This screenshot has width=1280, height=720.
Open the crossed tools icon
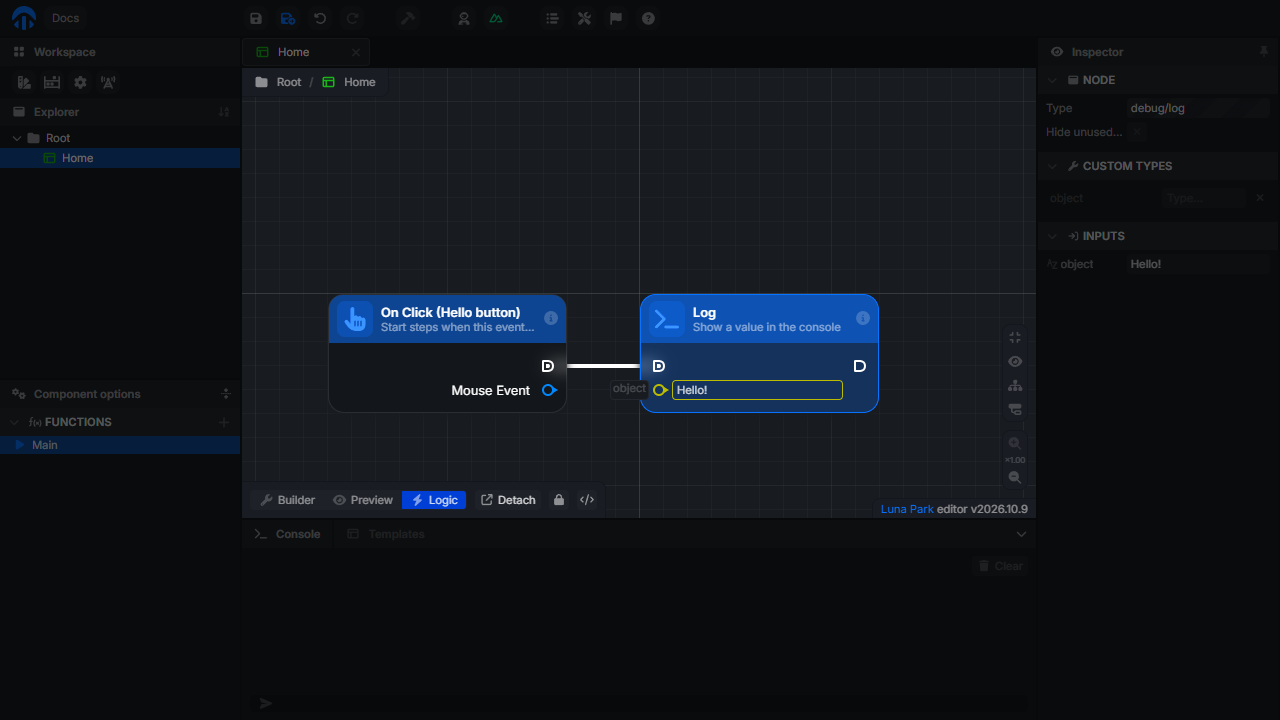[x=584, y=18]
